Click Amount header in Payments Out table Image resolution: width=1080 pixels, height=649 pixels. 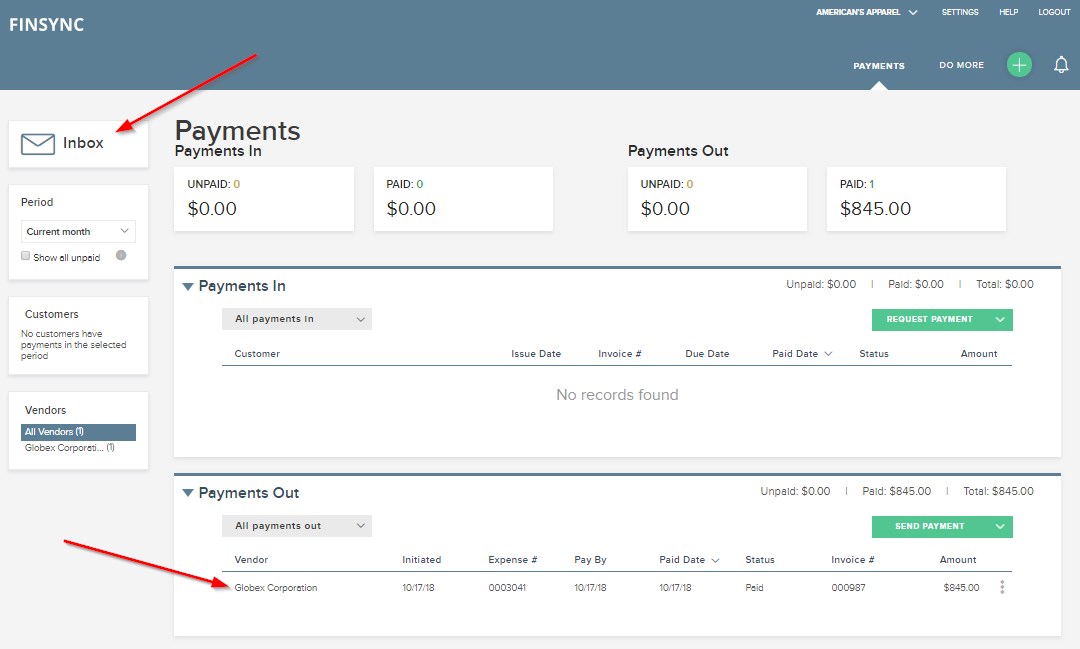click(x=958, y=560)
